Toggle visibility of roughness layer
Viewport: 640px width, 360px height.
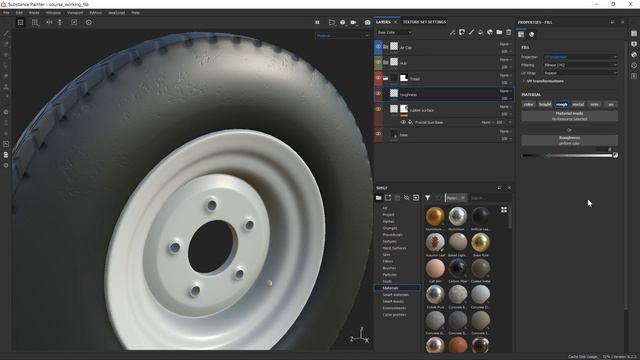coord(378,94)
